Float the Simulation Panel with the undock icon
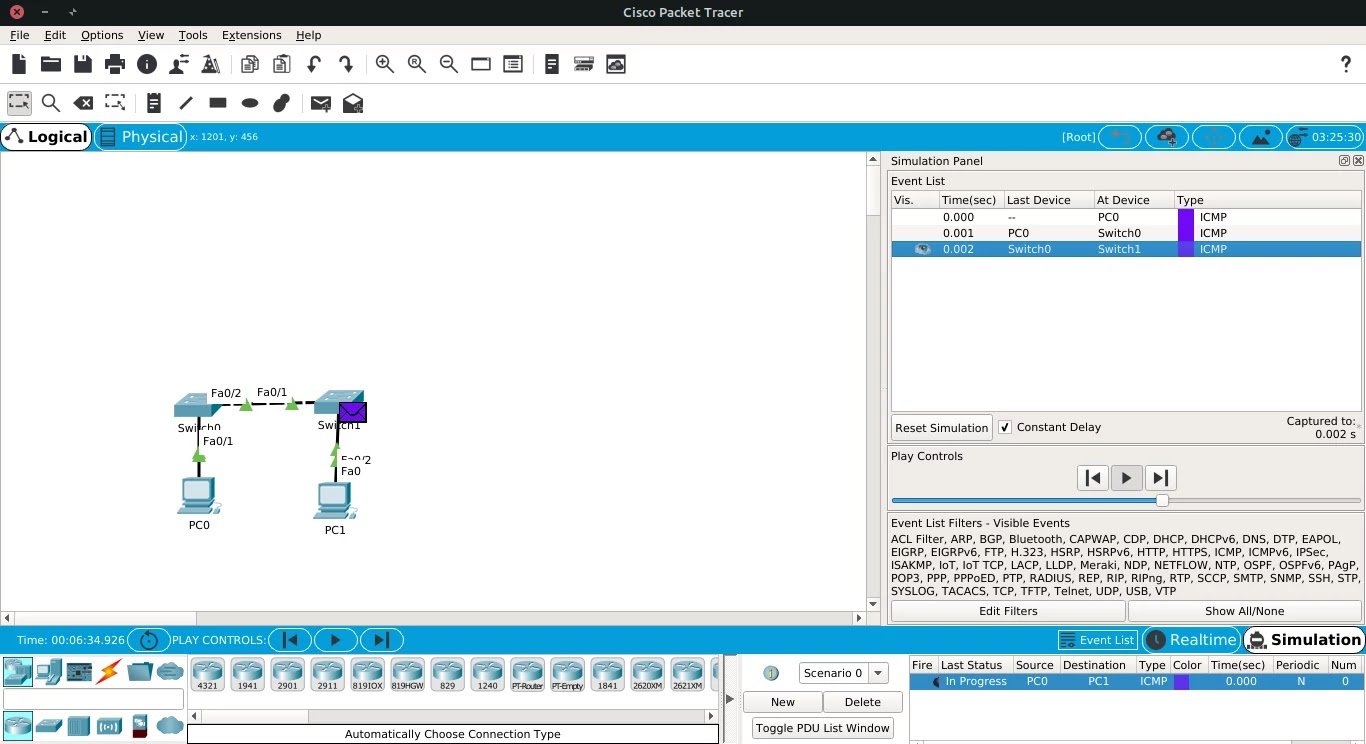 [x=1345, y=161]
